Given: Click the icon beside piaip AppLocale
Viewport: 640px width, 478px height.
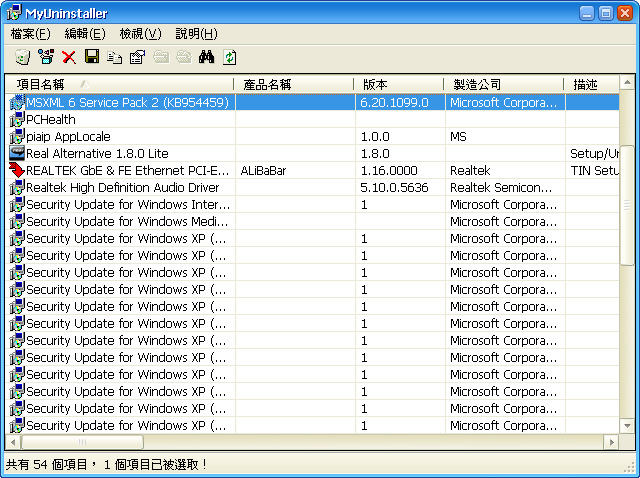Looking at the screenshot, I should 17,136.
